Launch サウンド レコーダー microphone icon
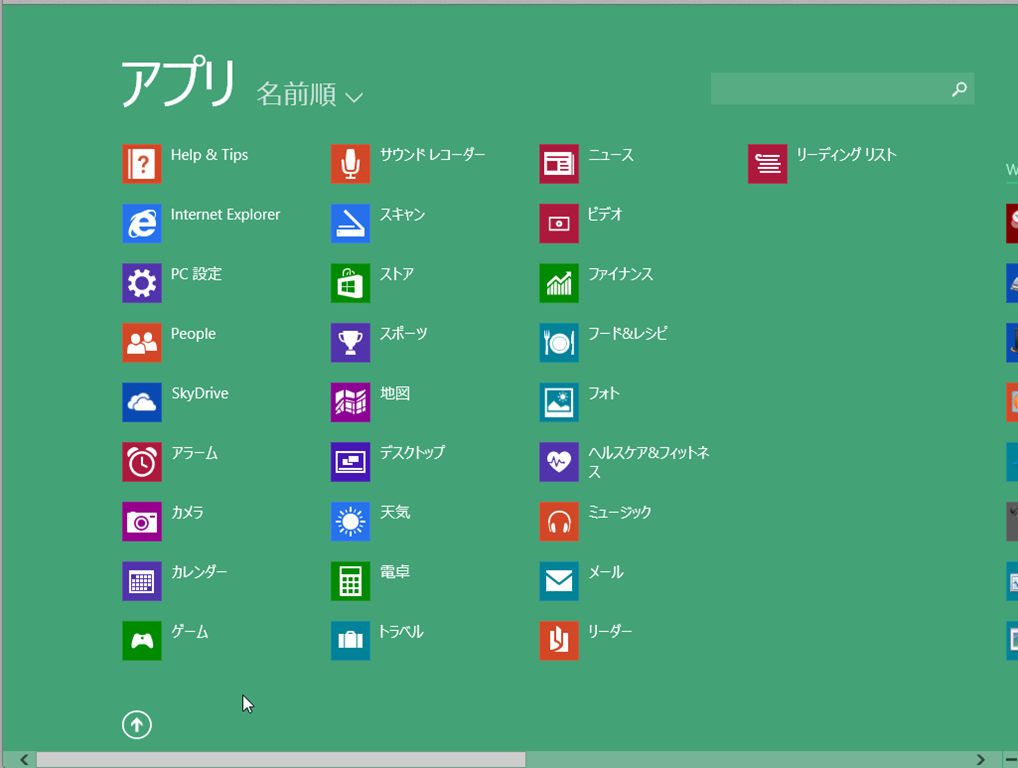1018x768 pixels. (351, 164)
